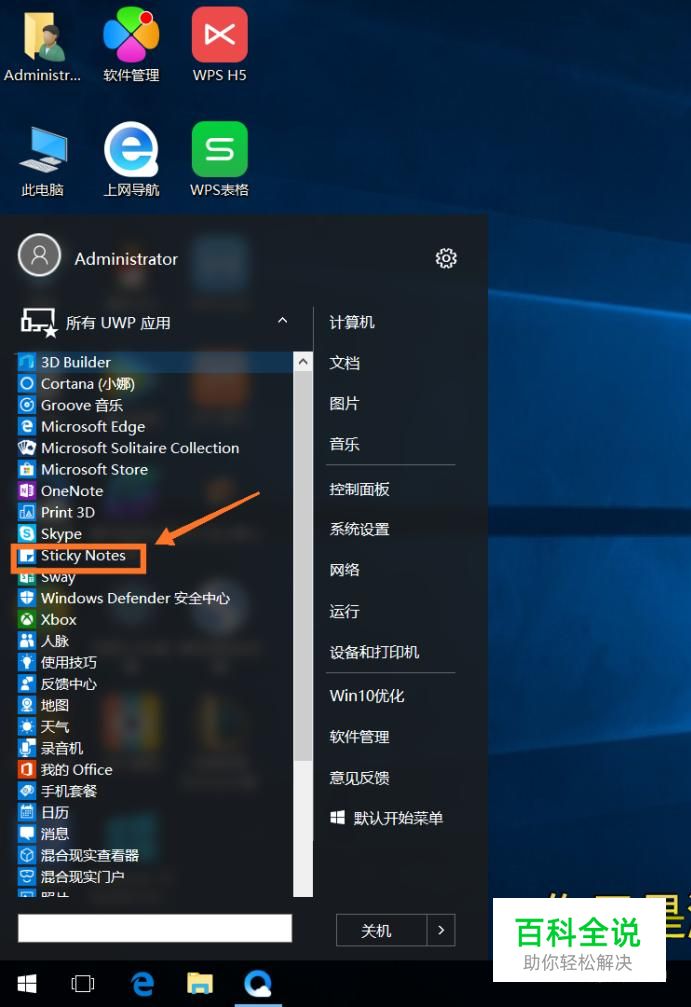
Task: Open settings with the gear icon
Action: pos(446,258)
